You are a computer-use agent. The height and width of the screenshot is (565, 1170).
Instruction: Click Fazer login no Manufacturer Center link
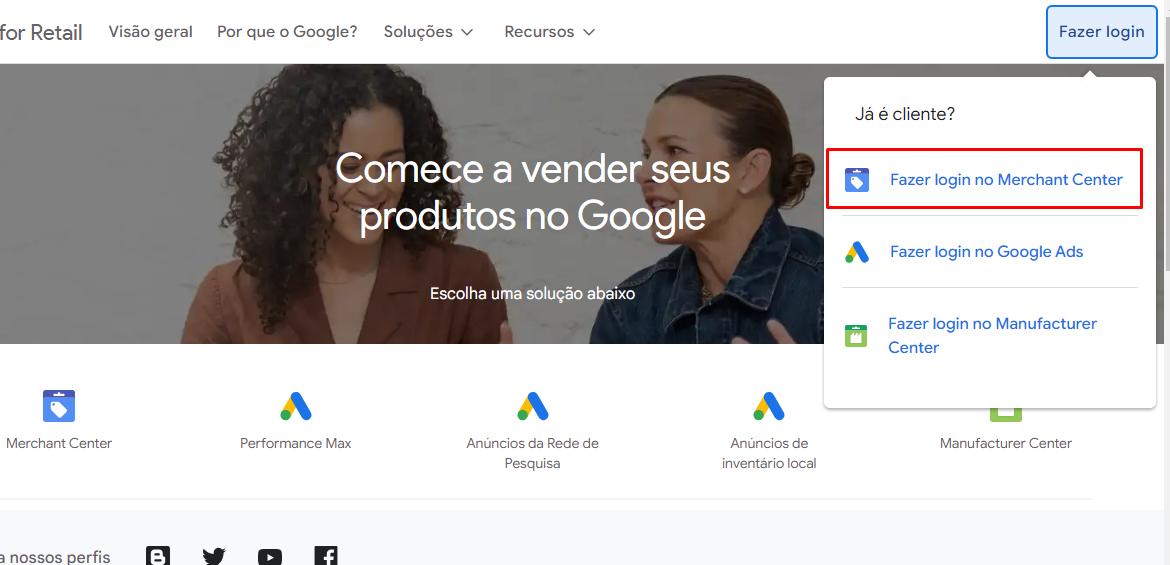click(992, 336)
